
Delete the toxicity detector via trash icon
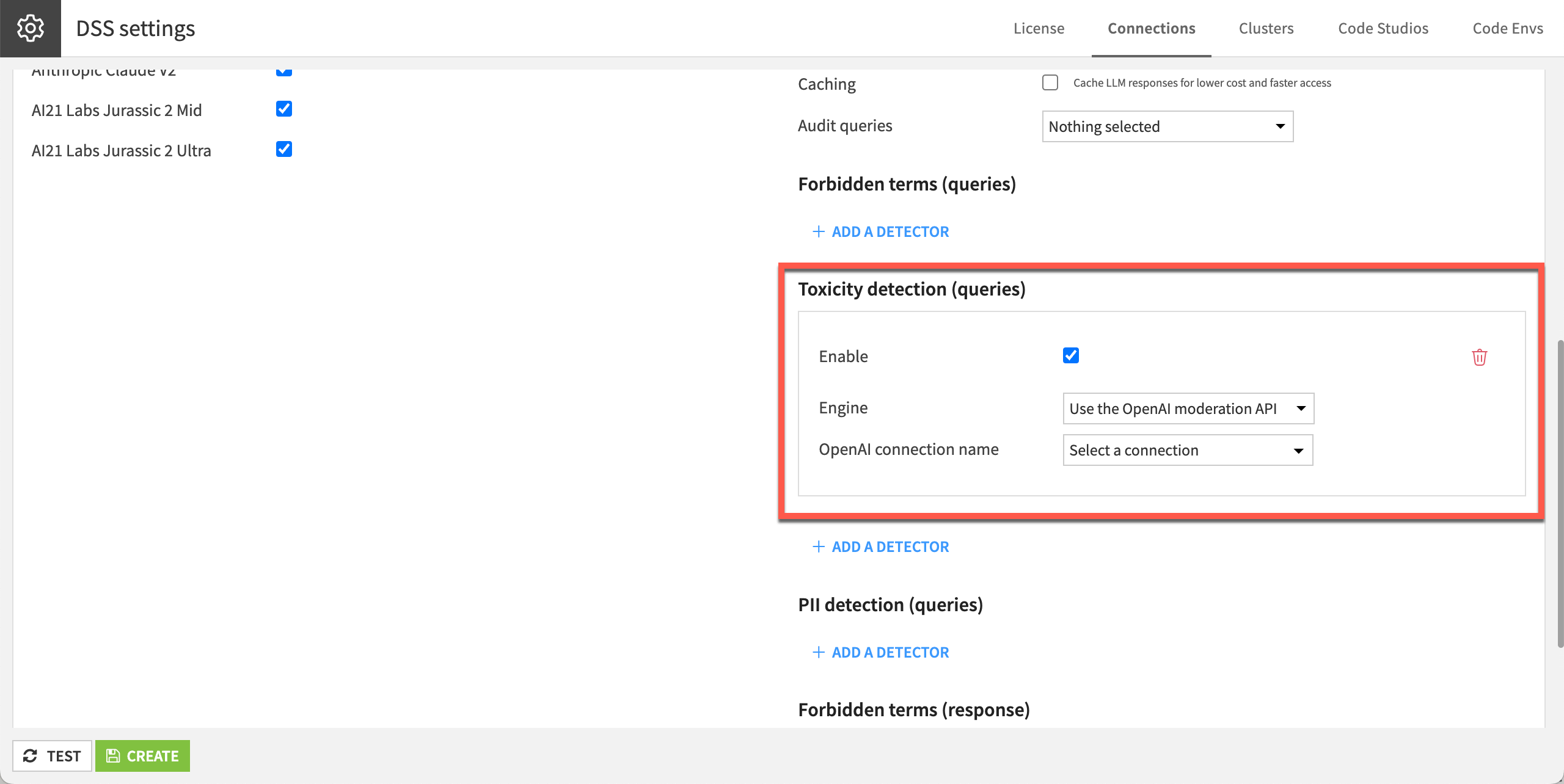coord(1479,357)
